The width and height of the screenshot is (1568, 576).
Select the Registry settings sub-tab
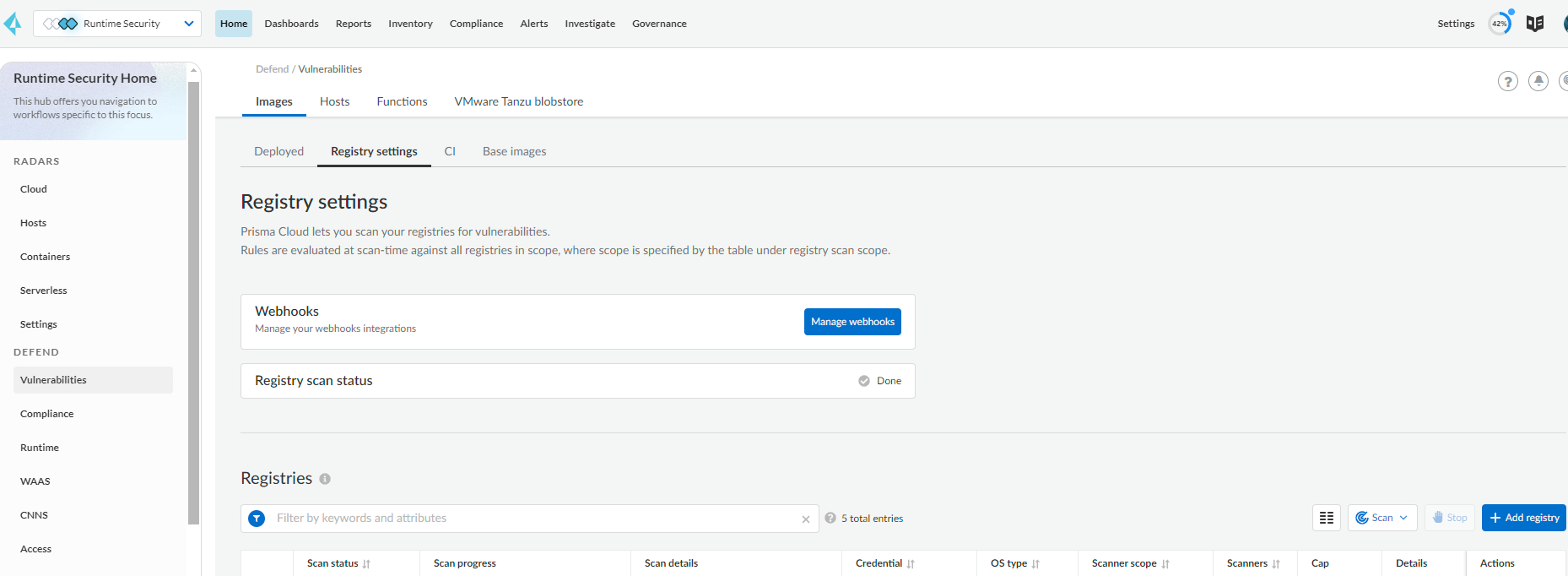pyautogui.click(x=374, y=151)
